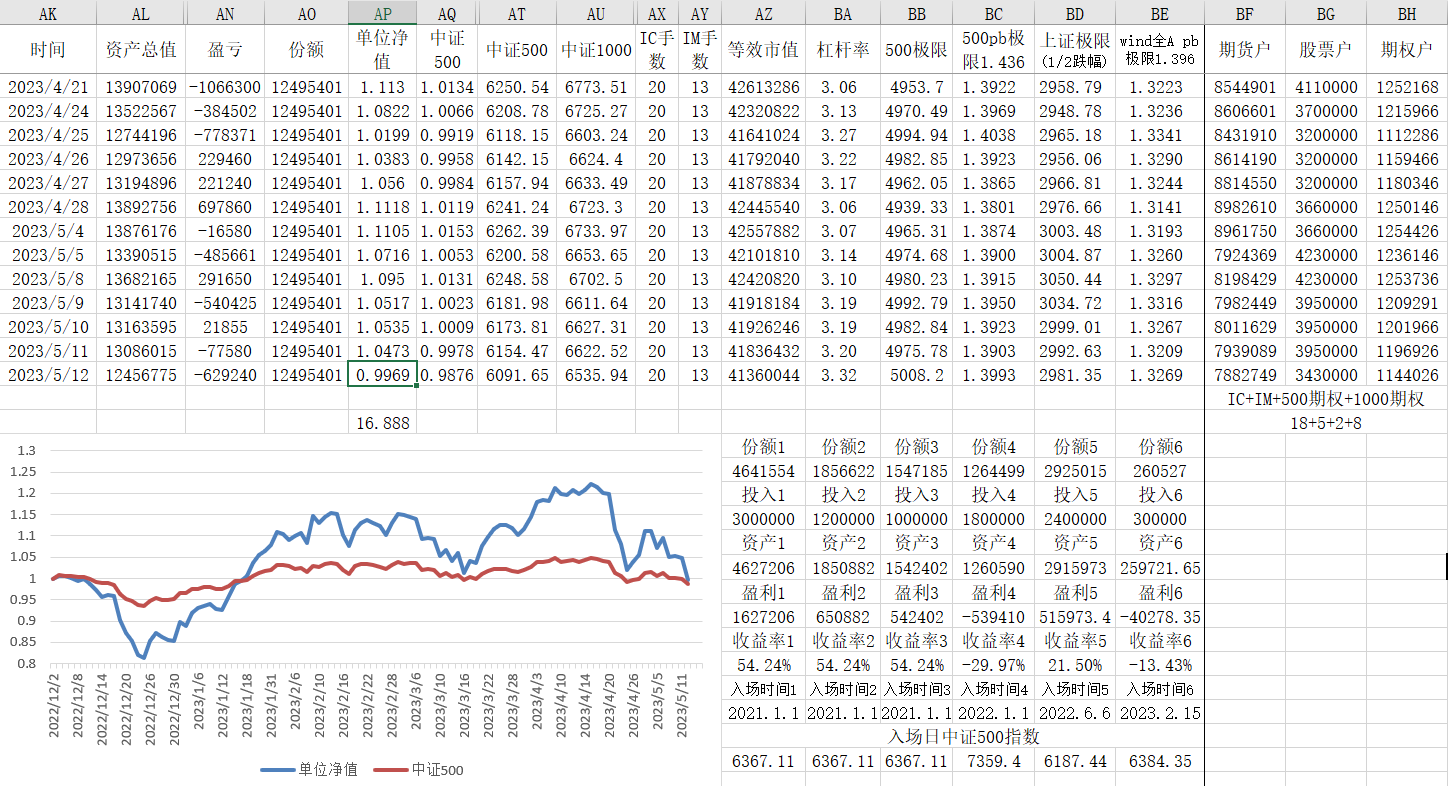Click the IC+IM+500期权+1000期权 cell
Image resolution: width=1448 pixels, height=786 pixels.
tap(1326, 399)
